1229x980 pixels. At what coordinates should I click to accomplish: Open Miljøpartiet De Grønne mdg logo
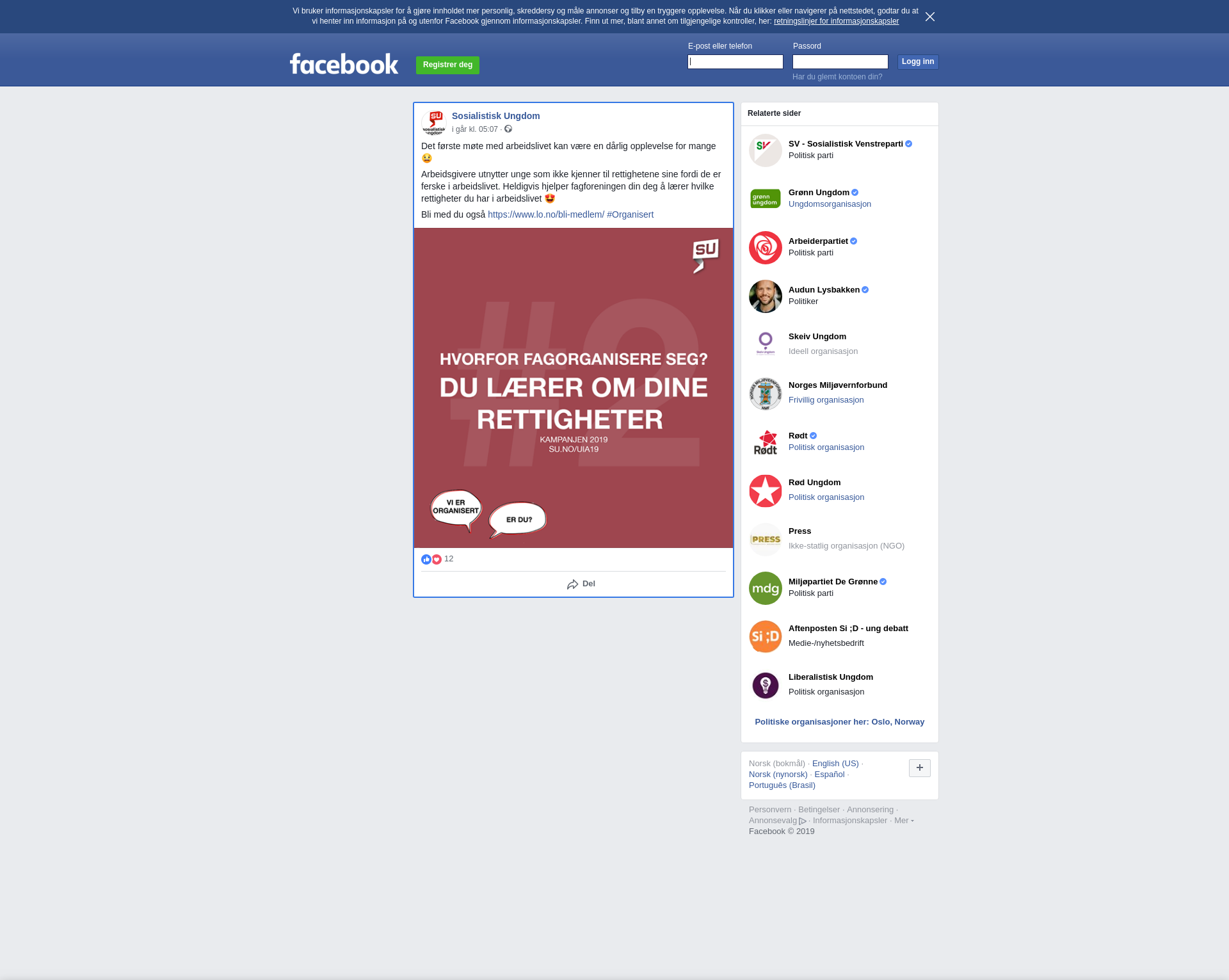[x=766, y=588]
